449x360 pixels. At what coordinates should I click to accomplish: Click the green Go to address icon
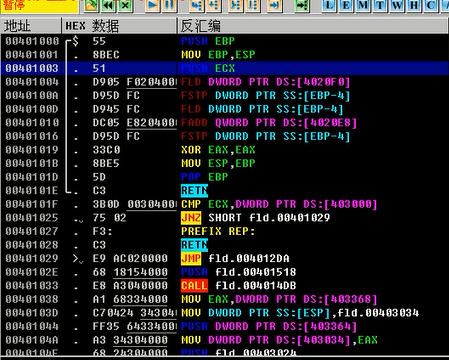click(302, 6)
